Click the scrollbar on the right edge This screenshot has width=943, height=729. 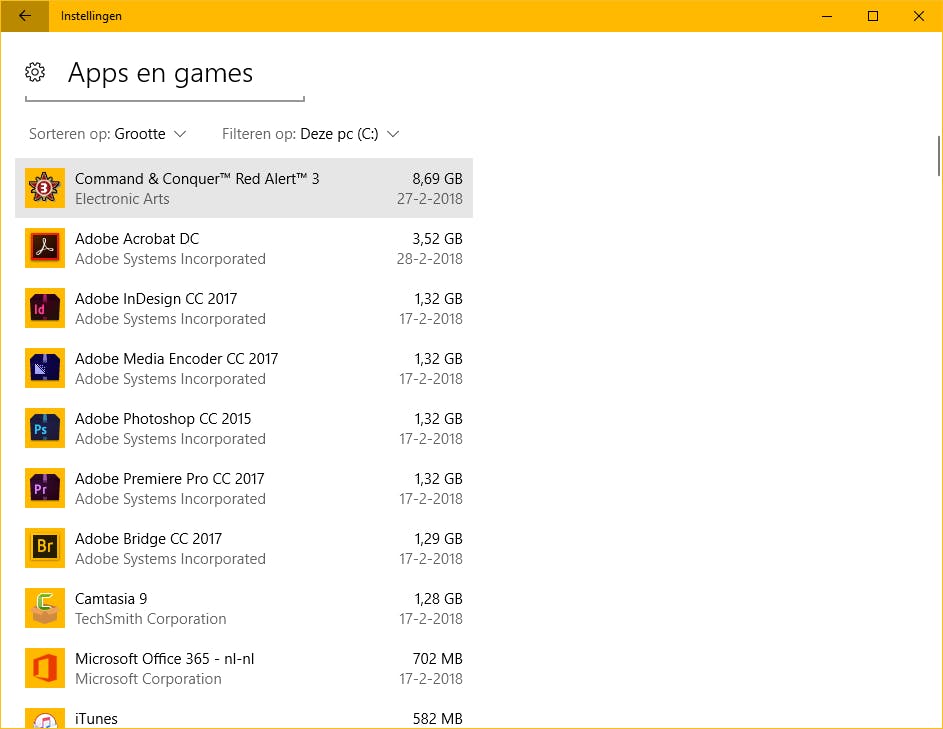(937, 155)
